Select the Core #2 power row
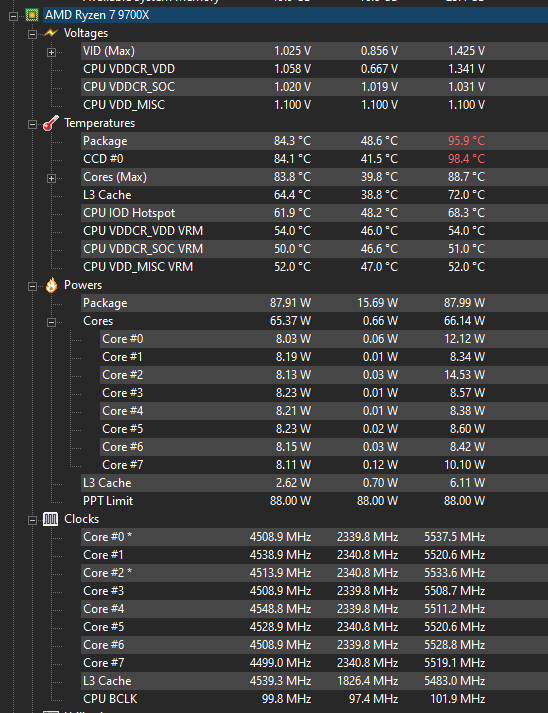Image resolution: width=548 pixels, height=713 pixels. (324, 375)
